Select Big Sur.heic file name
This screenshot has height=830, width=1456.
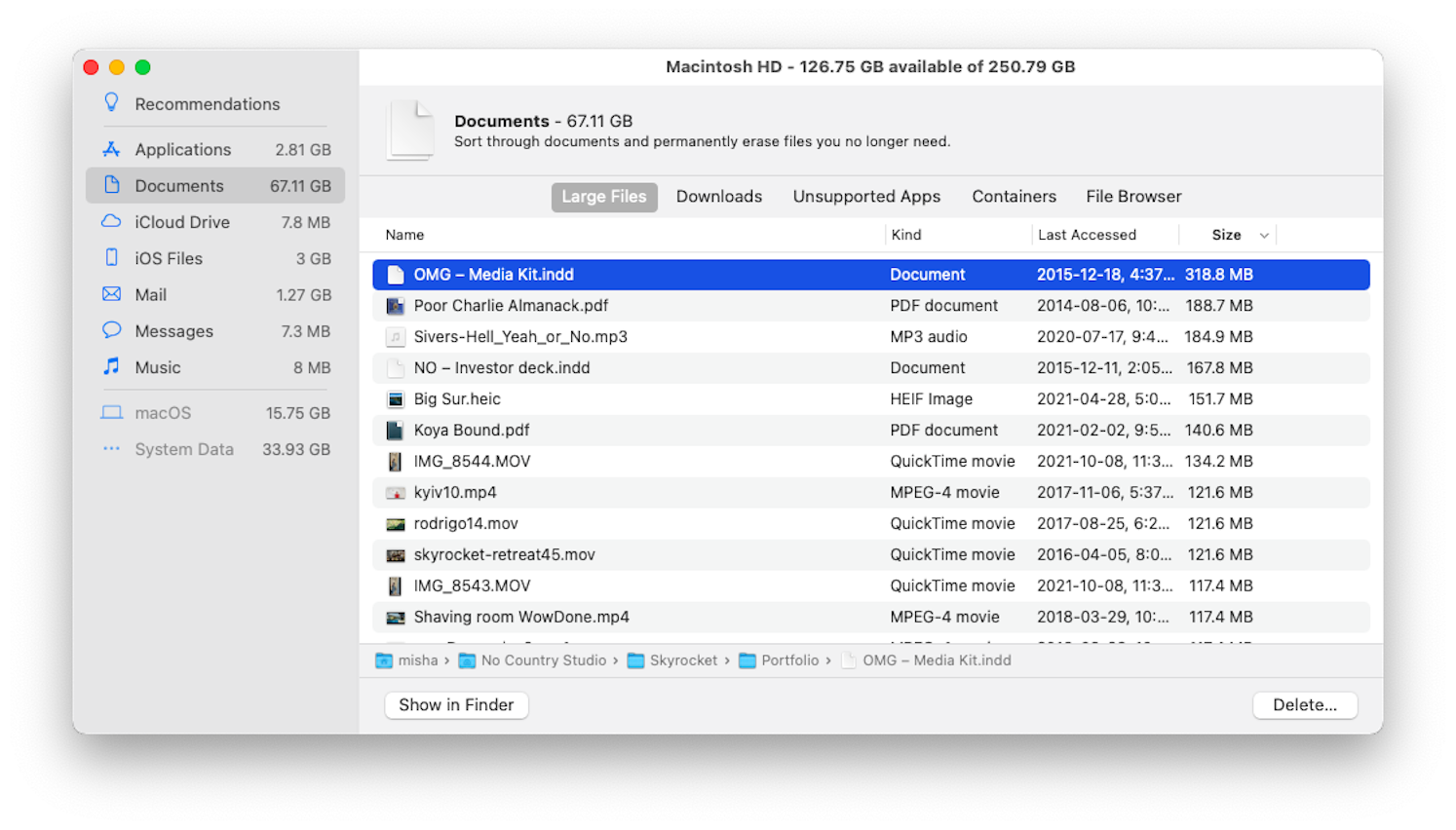point(457,399)
